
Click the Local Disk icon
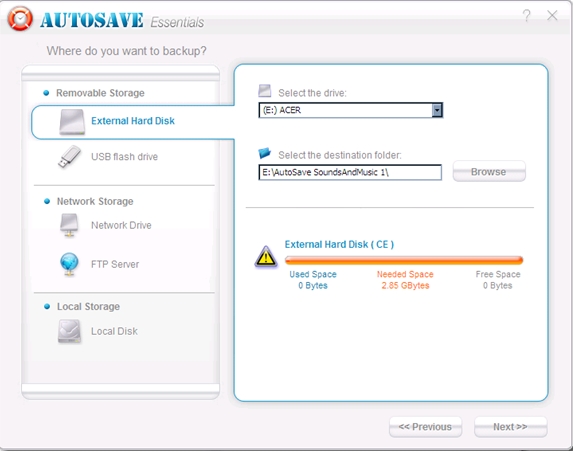69,331
